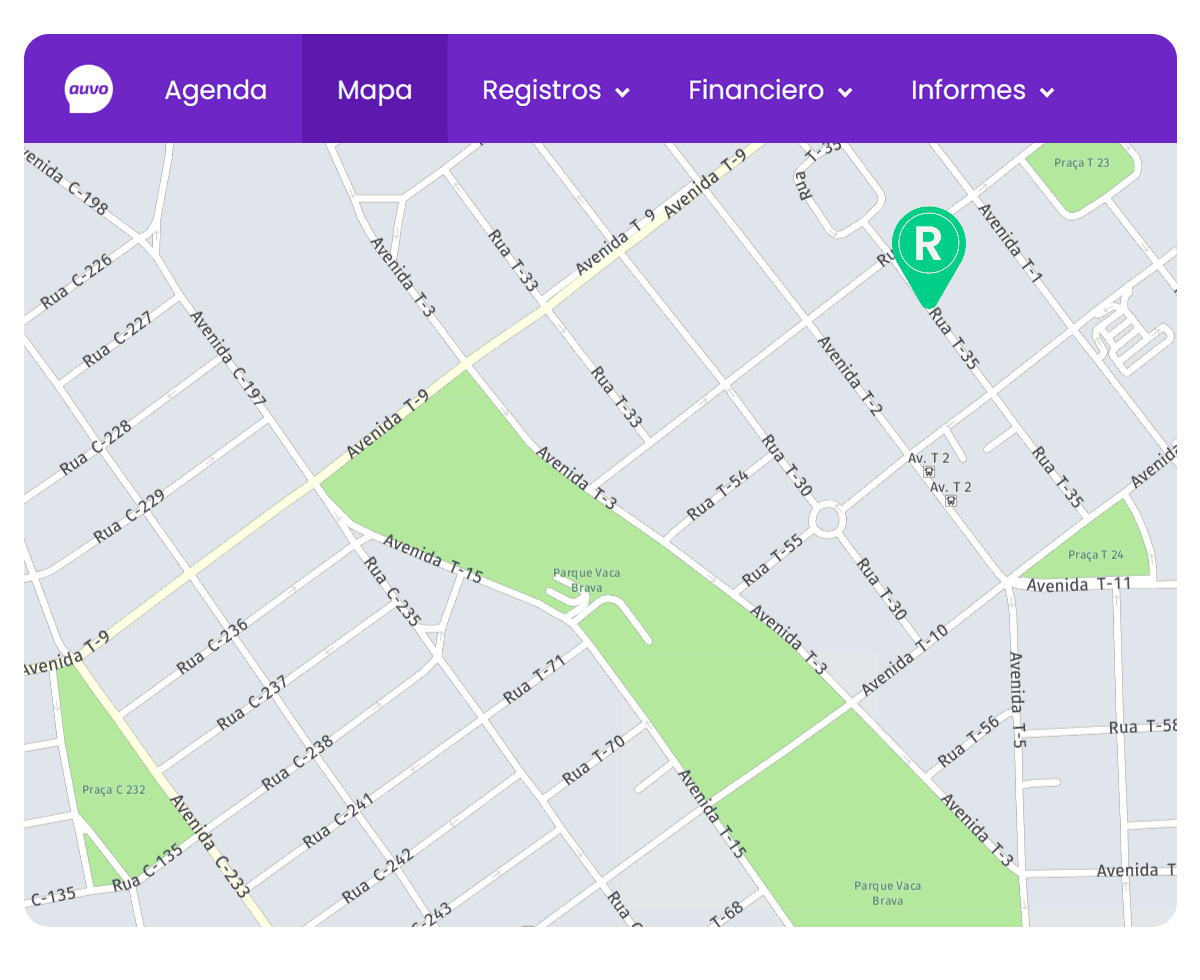Click the roundabout on Rua T-30
The height and width of the screenshot is (980, 1200).
[827, 520]
